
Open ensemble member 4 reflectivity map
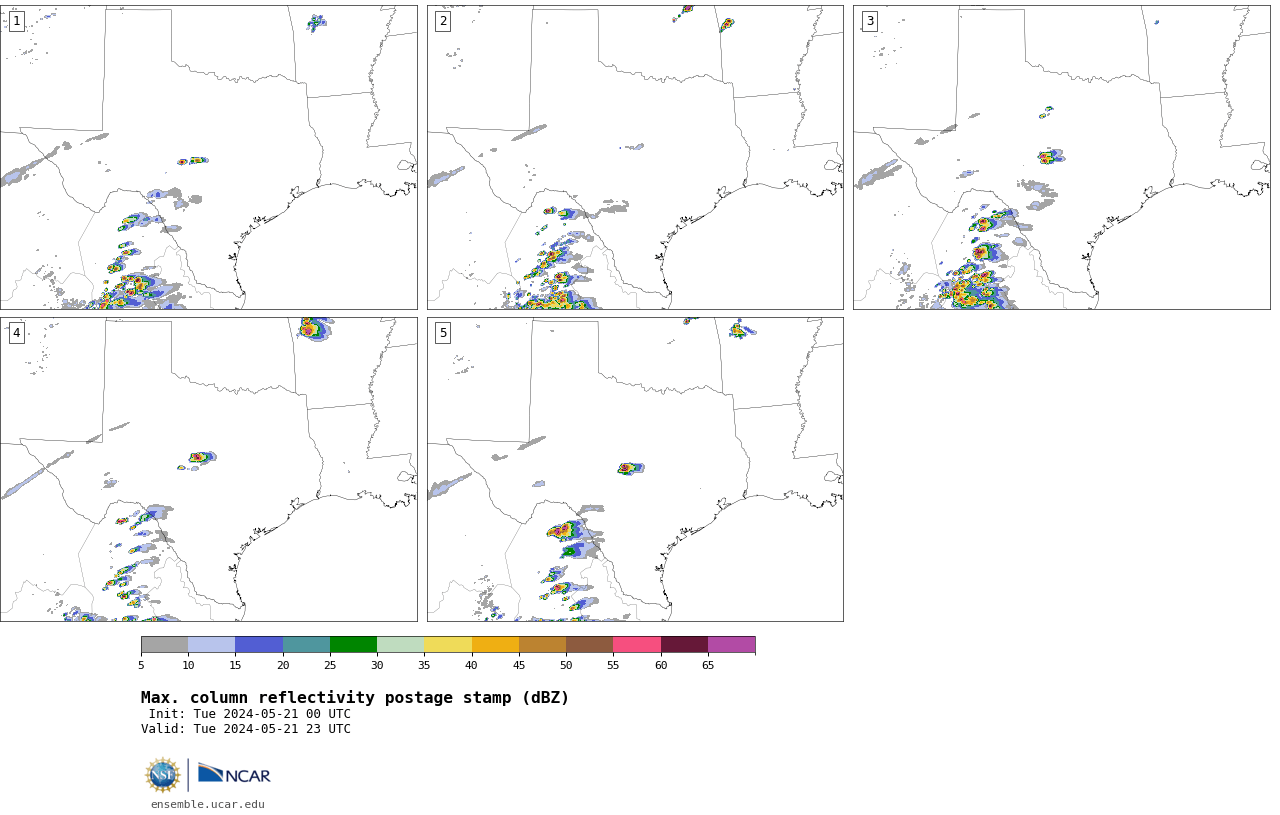(209, 469)
